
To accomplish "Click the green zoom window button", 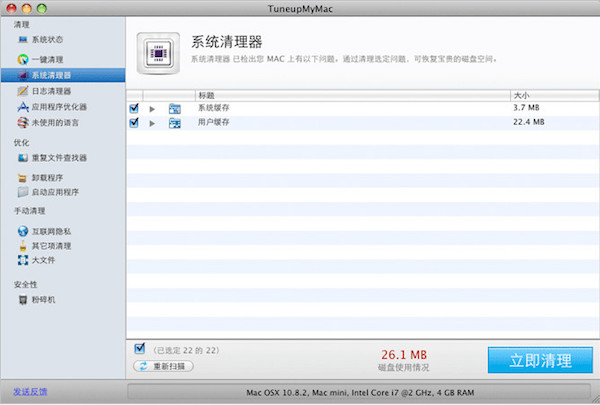I will pyautogui.click(x=42, y=8).
